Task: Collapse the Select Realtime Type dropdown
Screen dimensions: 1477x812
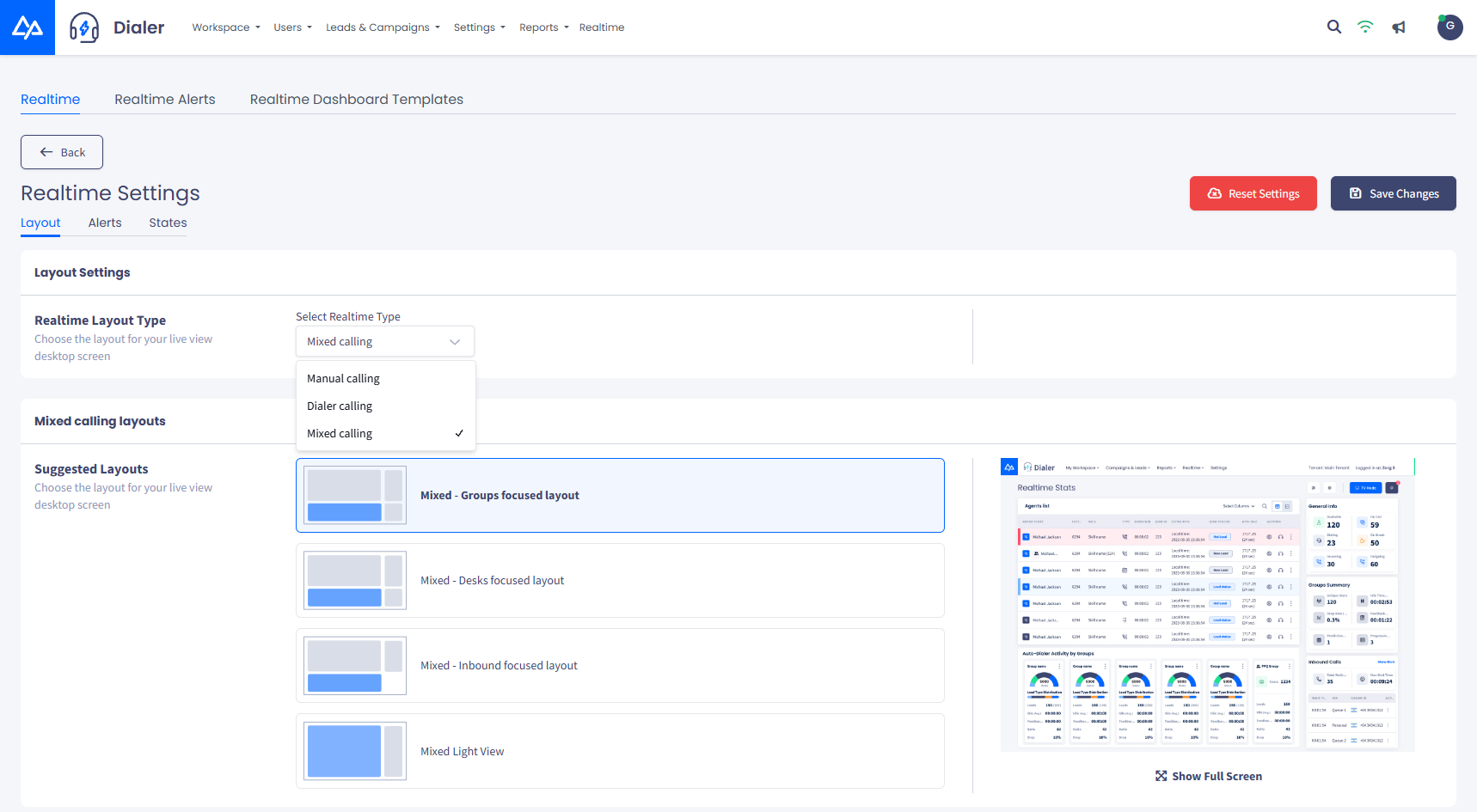Action: [x=385, y=341]
